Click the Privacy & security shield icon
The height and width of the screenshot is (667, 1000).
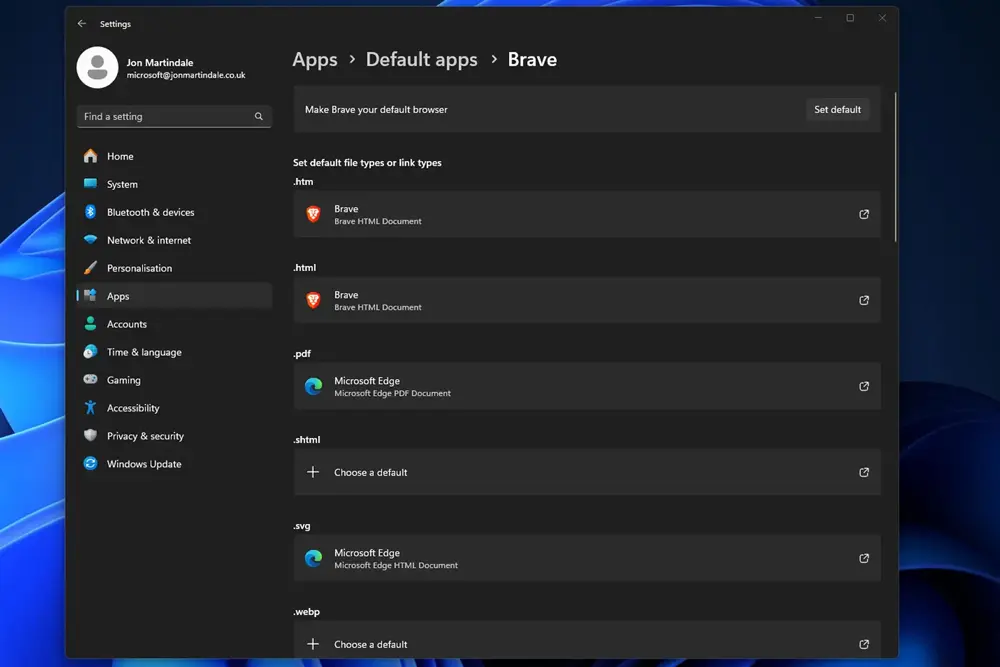91,436
